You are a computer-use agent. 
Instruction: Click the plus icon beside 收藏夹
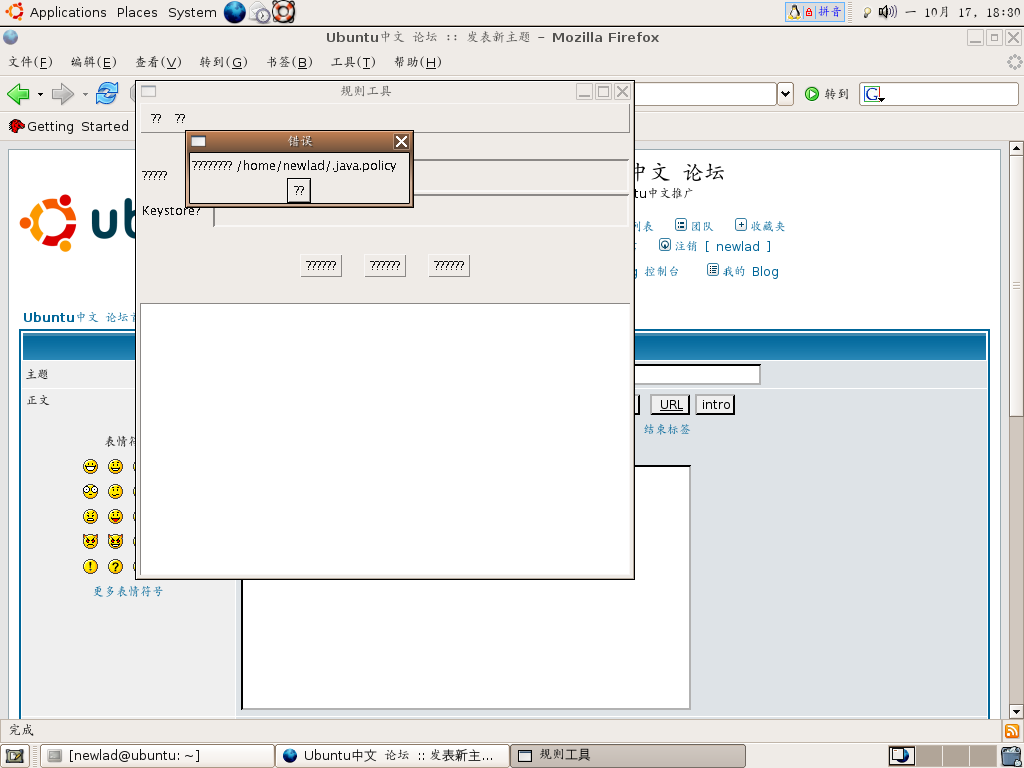pyautogui.click(x=741, y=225)
